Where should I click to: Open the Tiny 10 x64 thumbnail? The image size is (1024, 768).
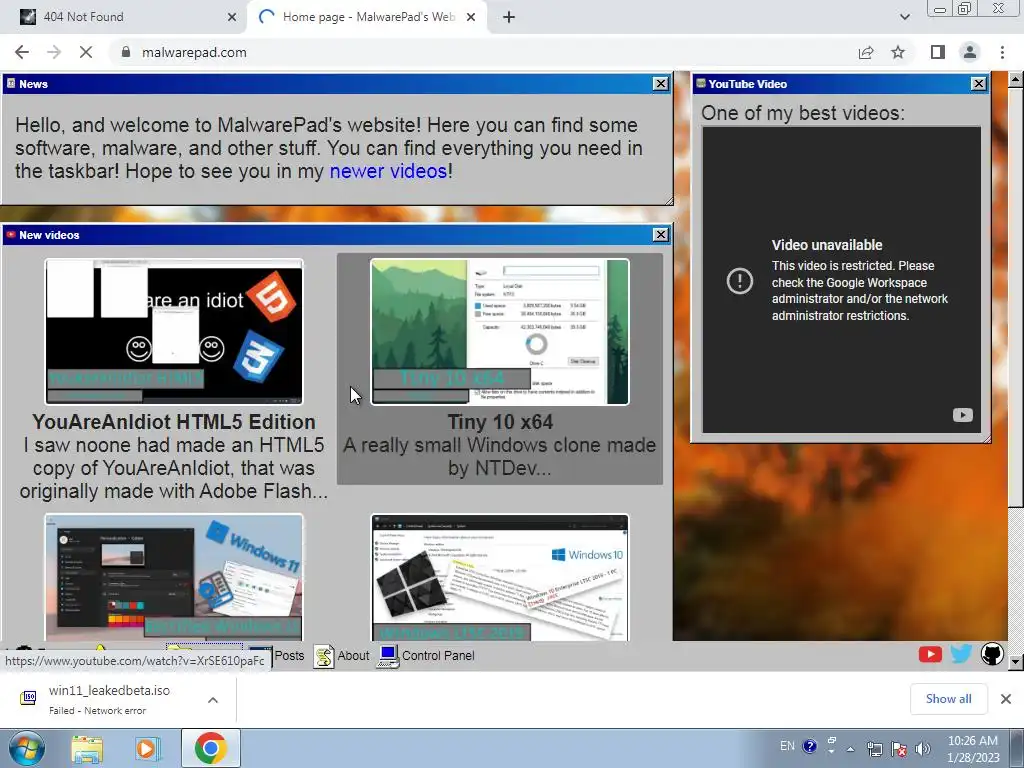pos(500,332)
